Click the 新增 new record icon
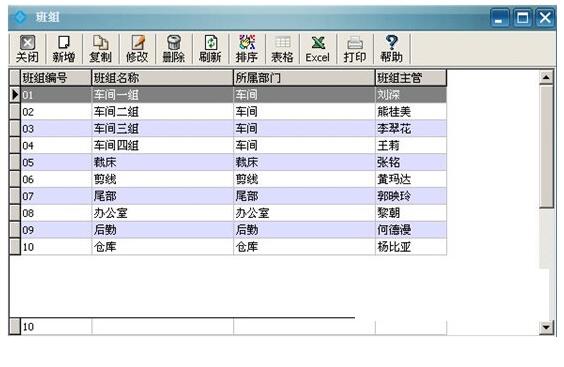Image resolution: width=564 pixels, height=367 pixels. pos(64,49)
